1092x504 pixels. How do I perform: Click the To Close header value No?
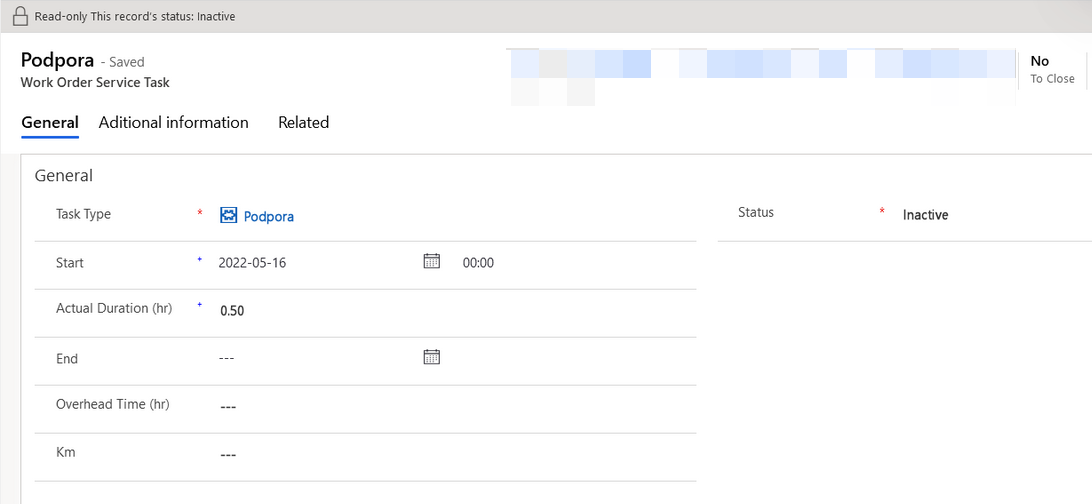1039,61
